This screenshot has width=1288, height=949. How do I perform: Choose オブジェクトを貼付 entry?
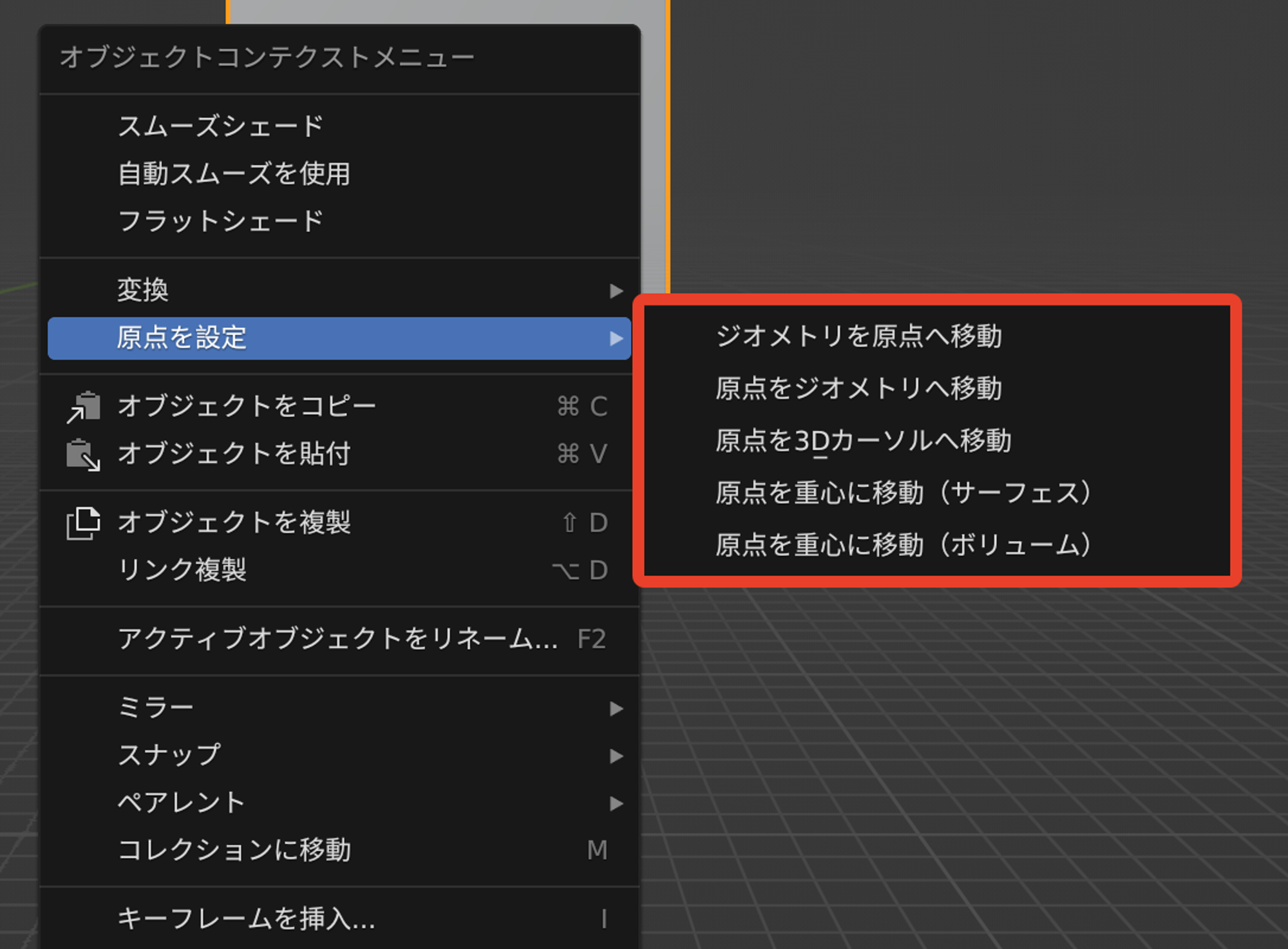pos(339,454)
